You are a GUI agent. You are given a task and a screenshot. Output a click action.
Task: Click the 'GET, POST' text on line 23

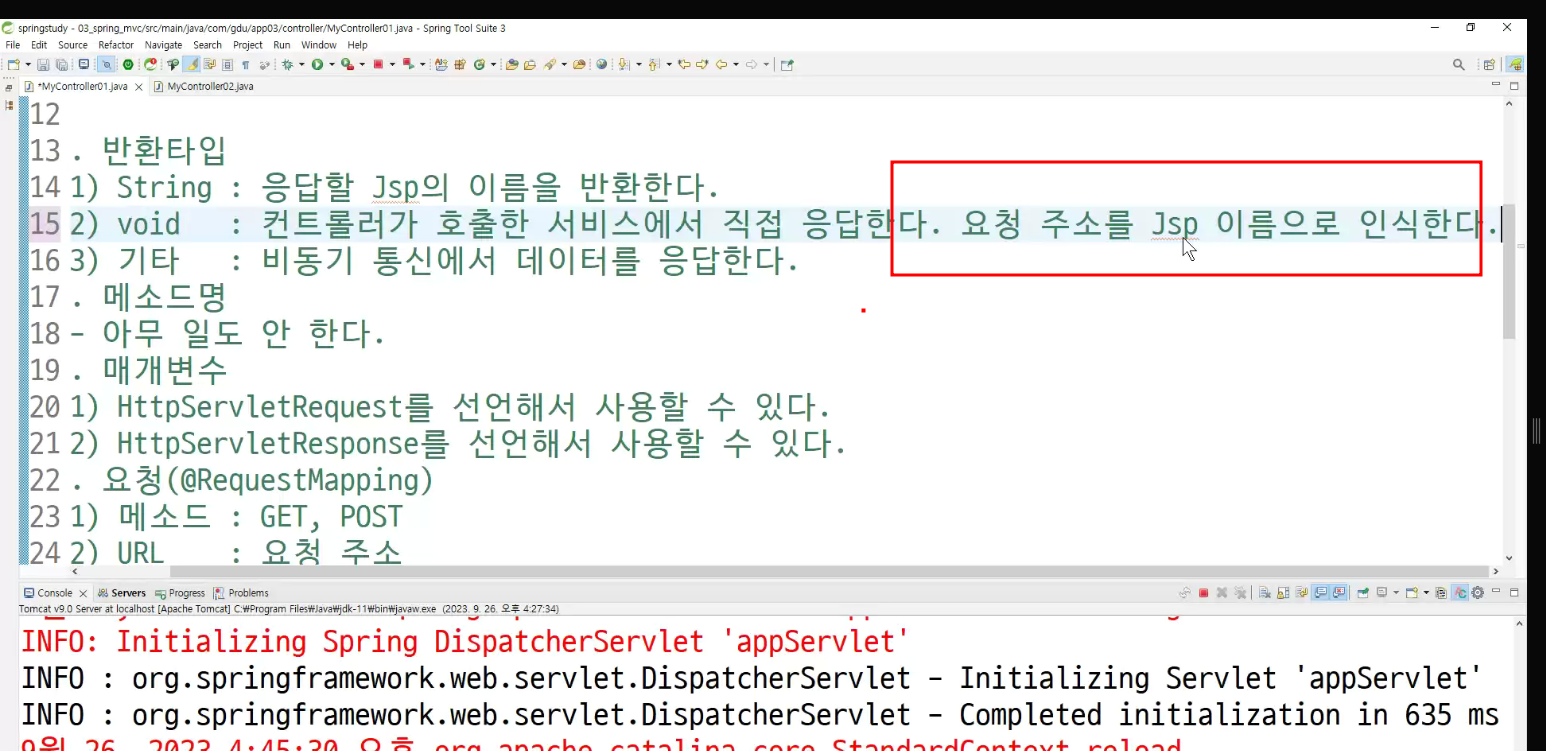click(331, 517)
